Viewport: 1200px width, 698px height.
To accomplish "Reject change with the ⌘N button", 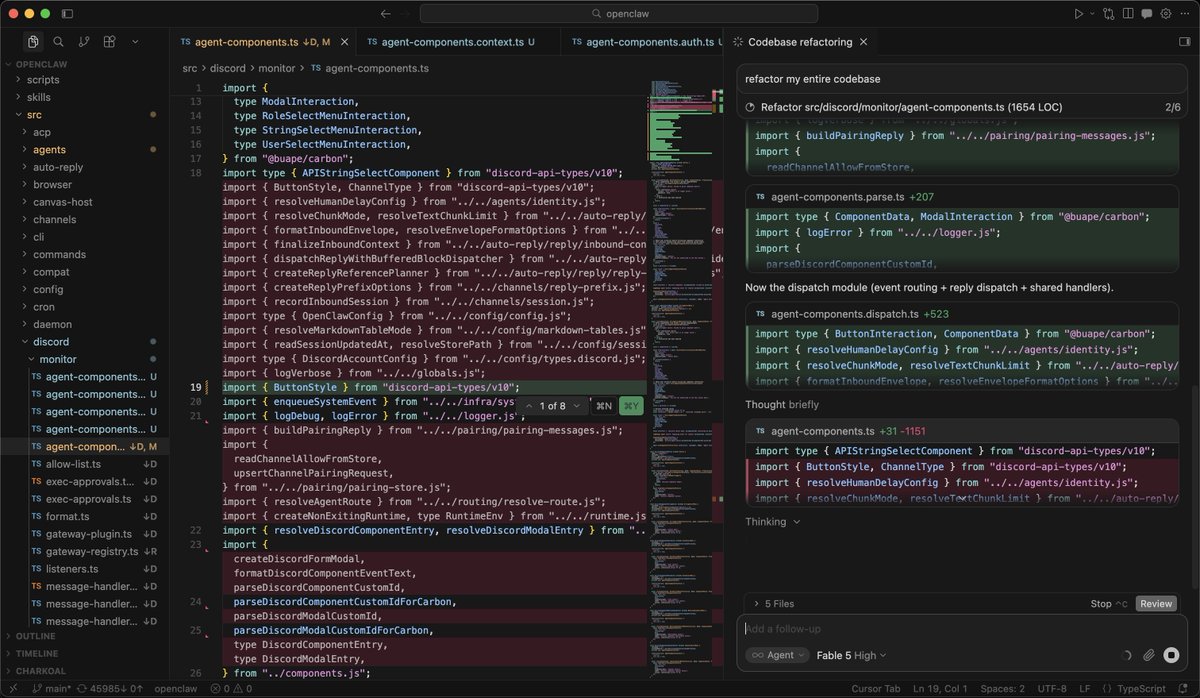I will coord(603,406).
